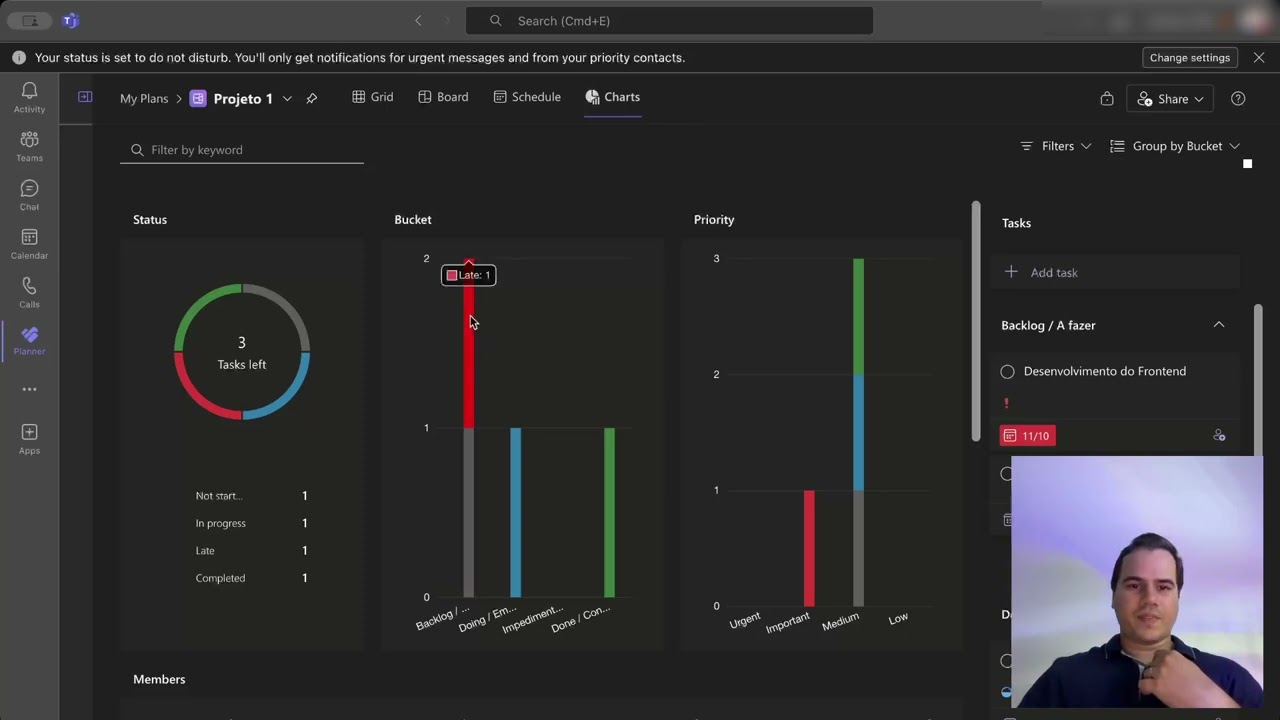Screen dimensions: 1280x720
Task: Open the Filters dropdown
Action: click(1055, 146)
